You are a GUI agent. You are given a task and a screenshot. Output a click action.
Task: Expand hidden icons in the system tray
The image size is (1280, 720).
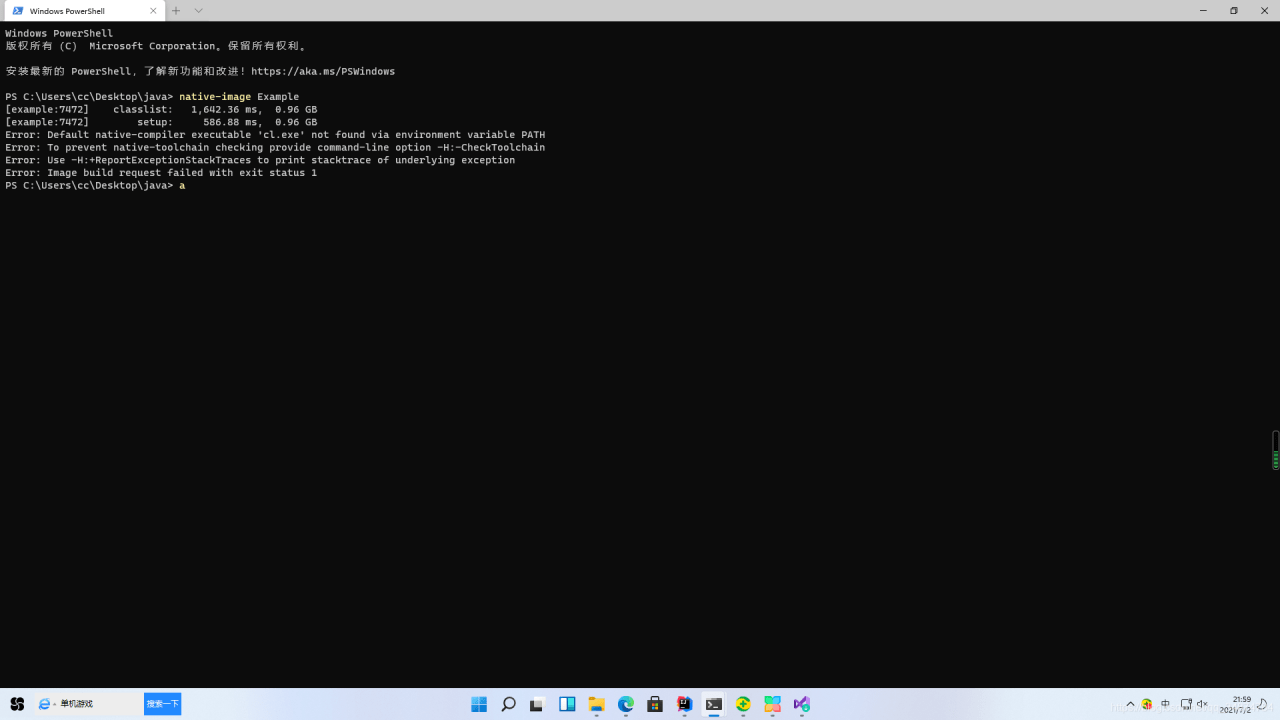(1130, 704)
